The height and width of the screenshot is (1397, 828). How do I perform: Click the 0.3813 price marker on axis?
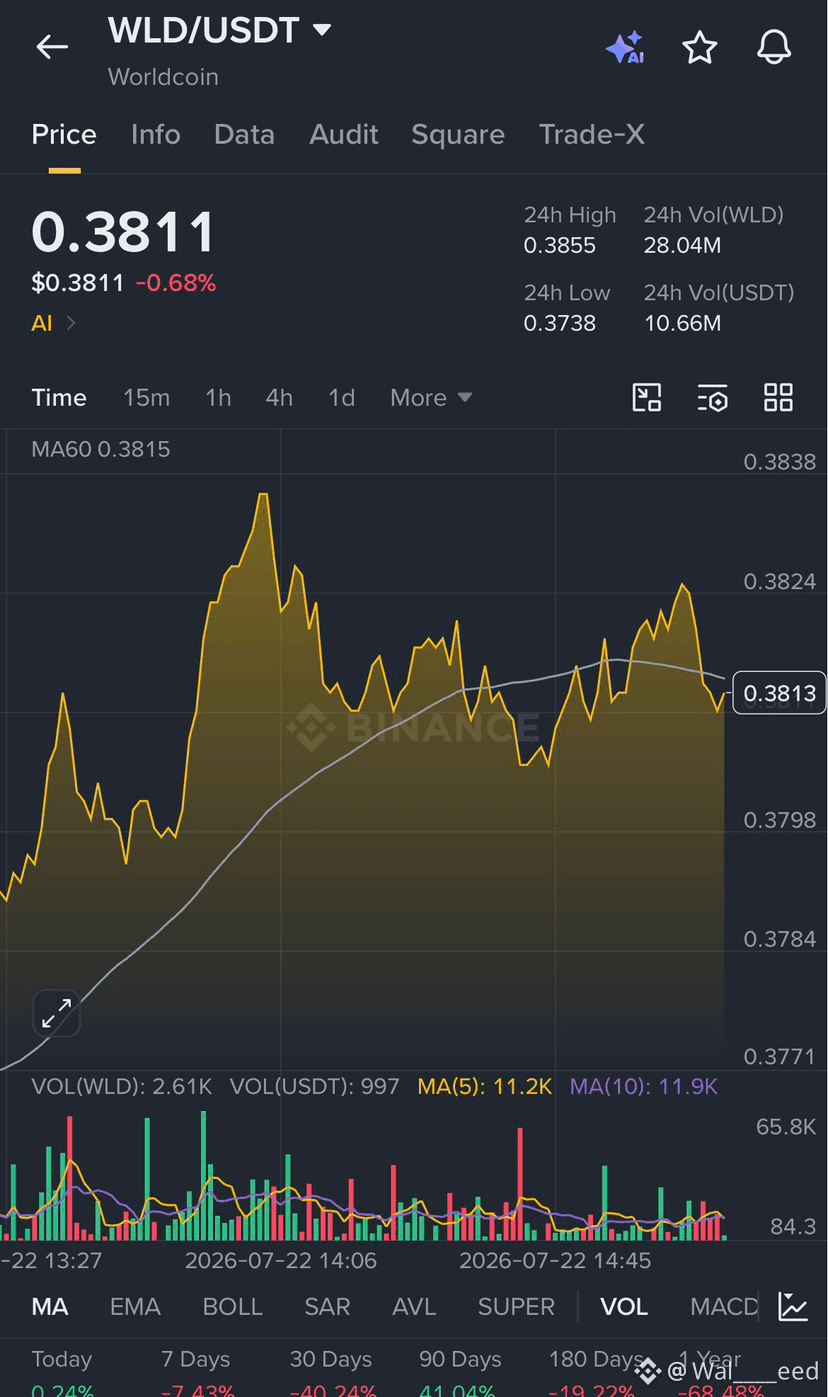780,693
